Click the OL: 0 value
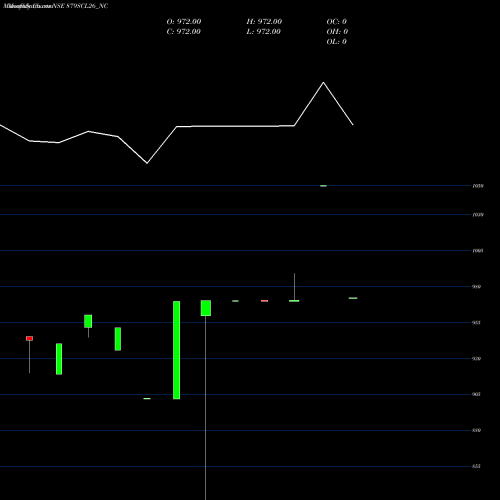500x500 pixels. tap(336, 41)
